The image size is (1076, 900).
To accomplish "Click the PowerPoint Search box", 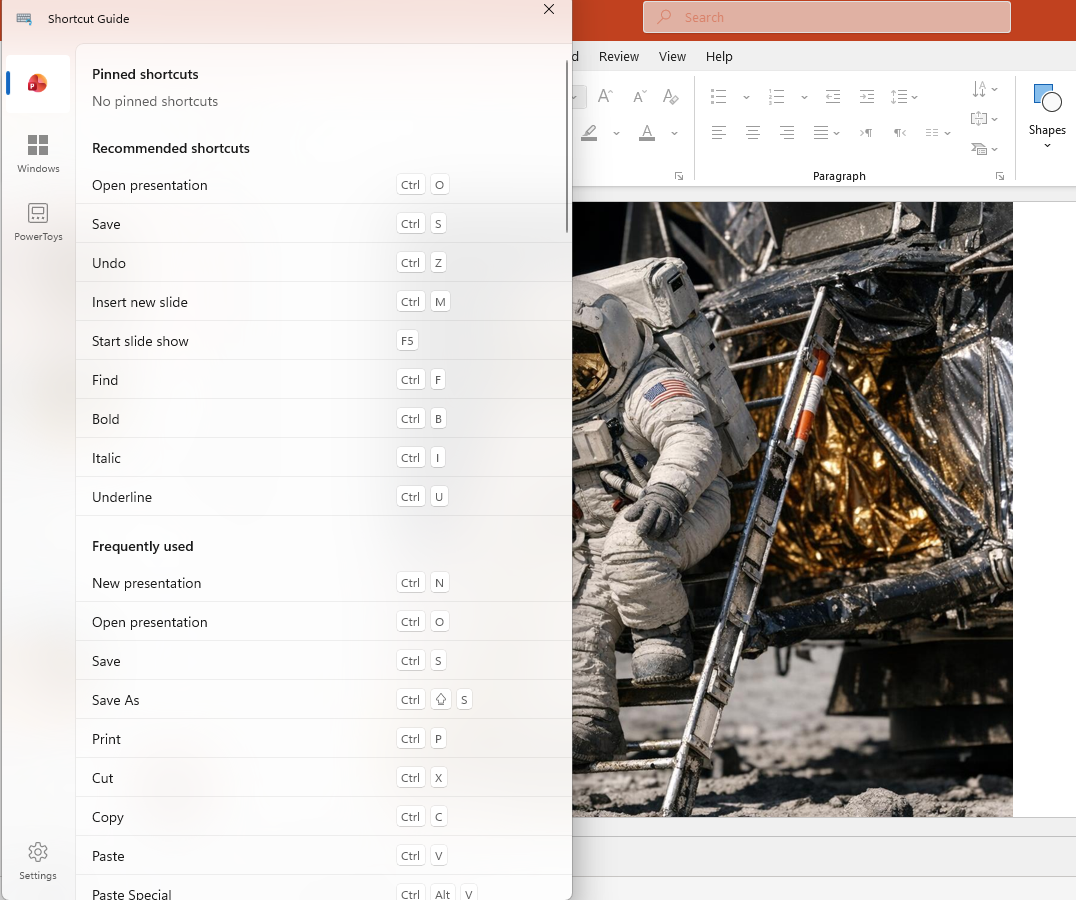I will [x=826, y=17].
